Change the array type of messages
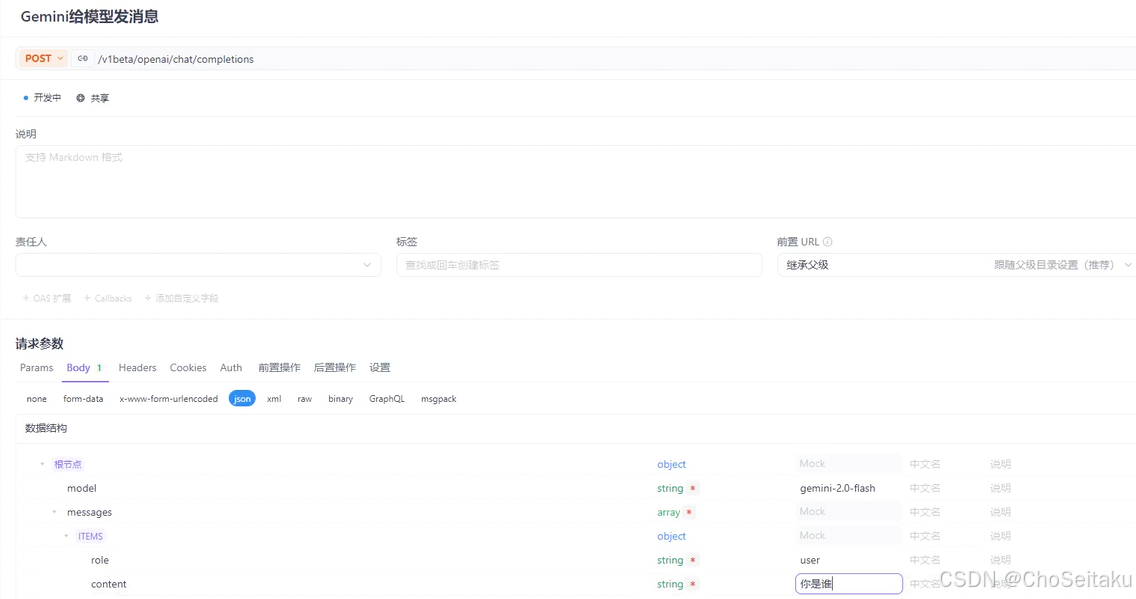The width and height of the screenshot is (1136, 599). (x=669, y=512)
